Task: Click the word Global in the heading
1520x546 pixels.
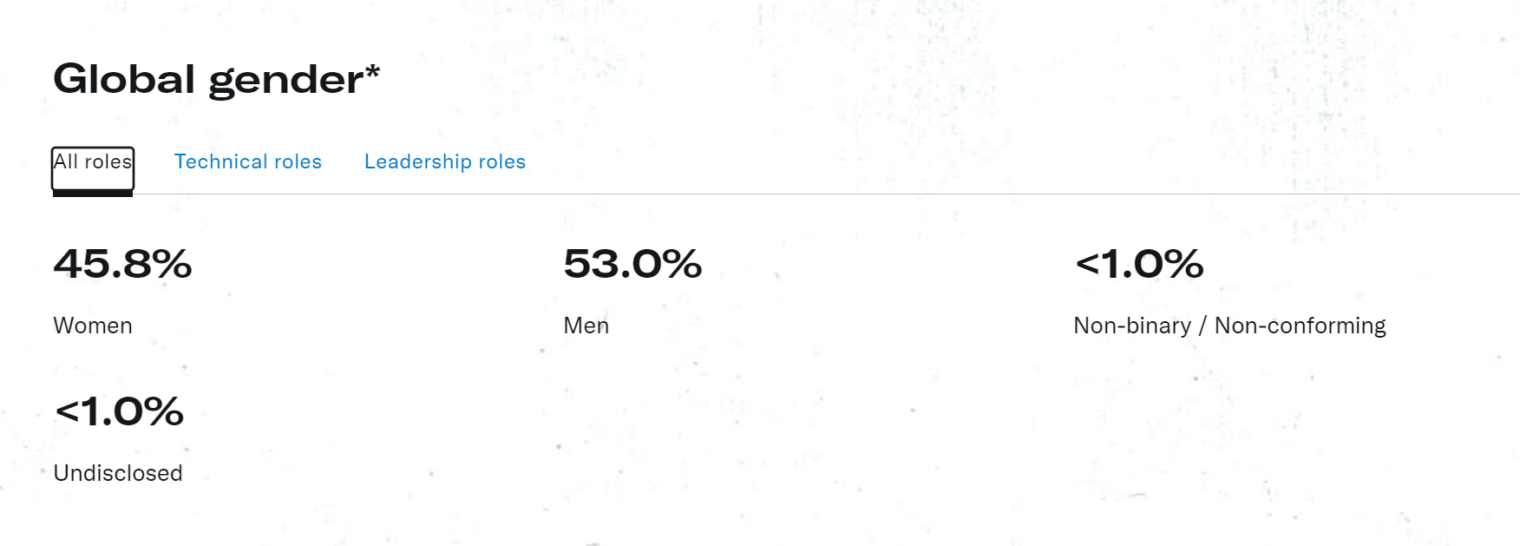Action: click(125, 79)
